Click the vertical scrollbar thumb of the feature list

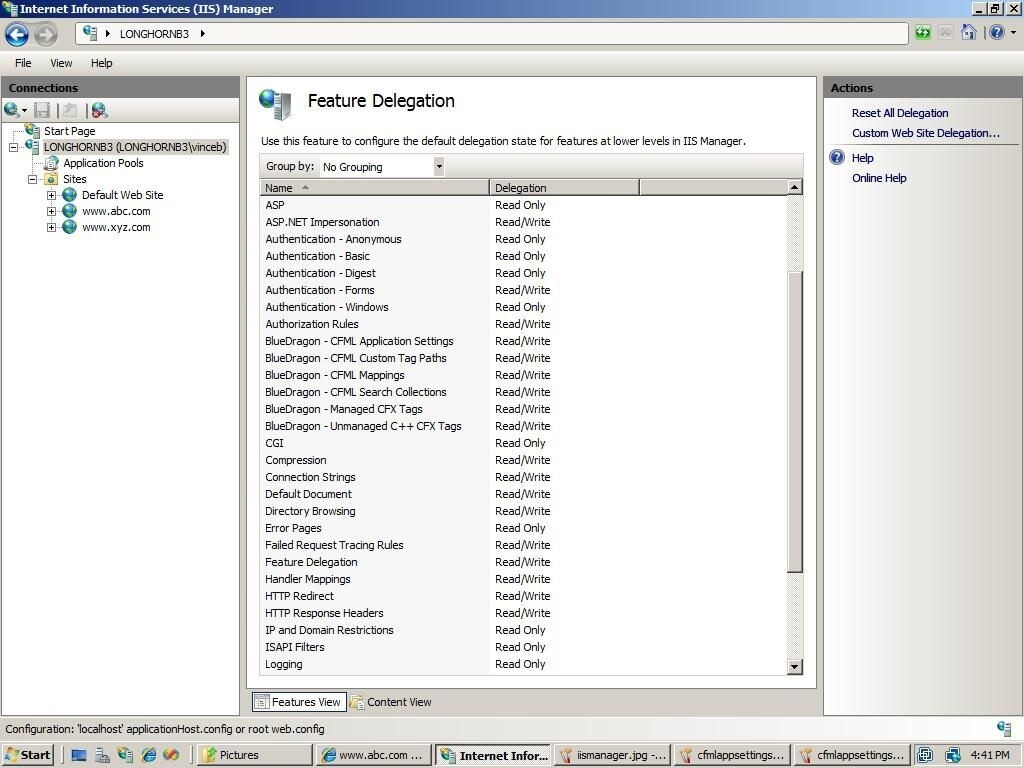pyautogui.click(x=794, y=422)
